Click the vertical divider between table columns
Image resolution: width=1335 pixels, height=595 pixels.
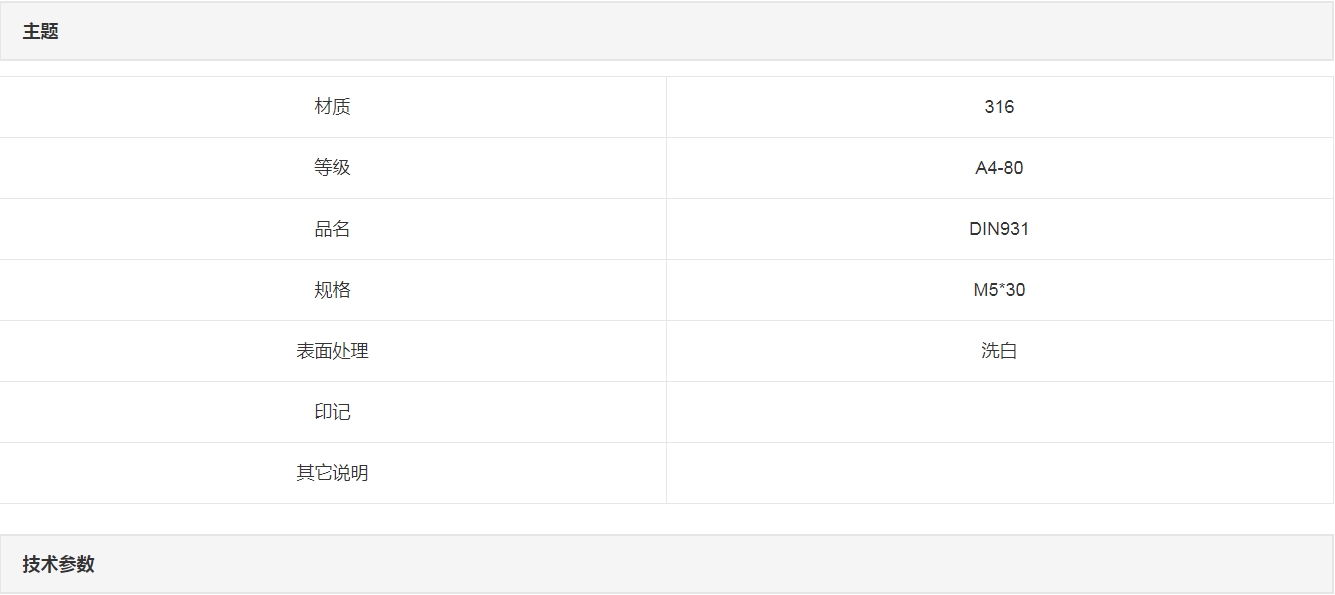pyautogui.click(x=666, y=290)
